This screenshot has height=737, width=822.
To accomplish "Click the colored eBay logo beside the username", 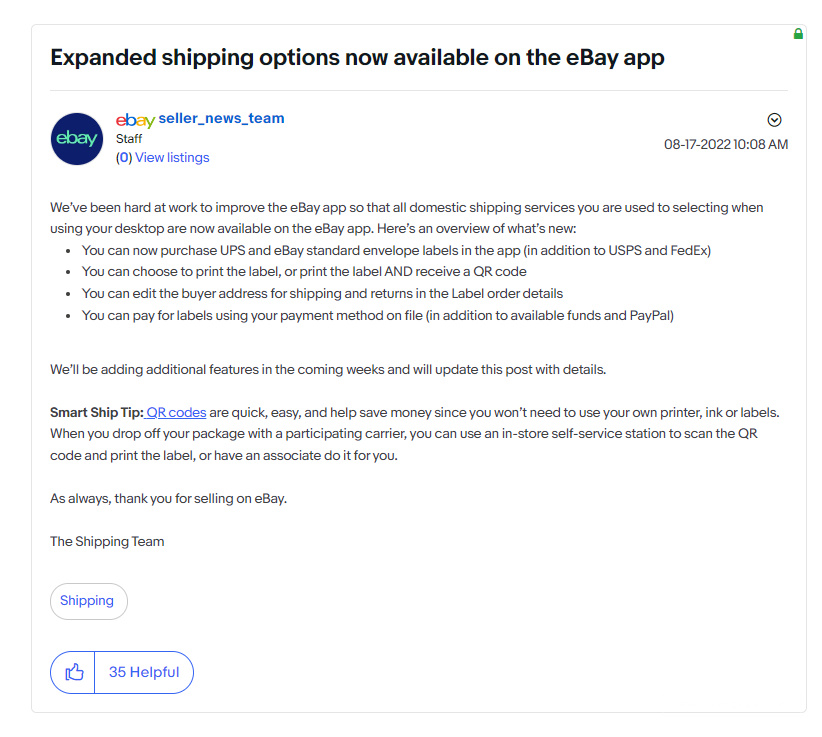I will click(x=135, y=120).
